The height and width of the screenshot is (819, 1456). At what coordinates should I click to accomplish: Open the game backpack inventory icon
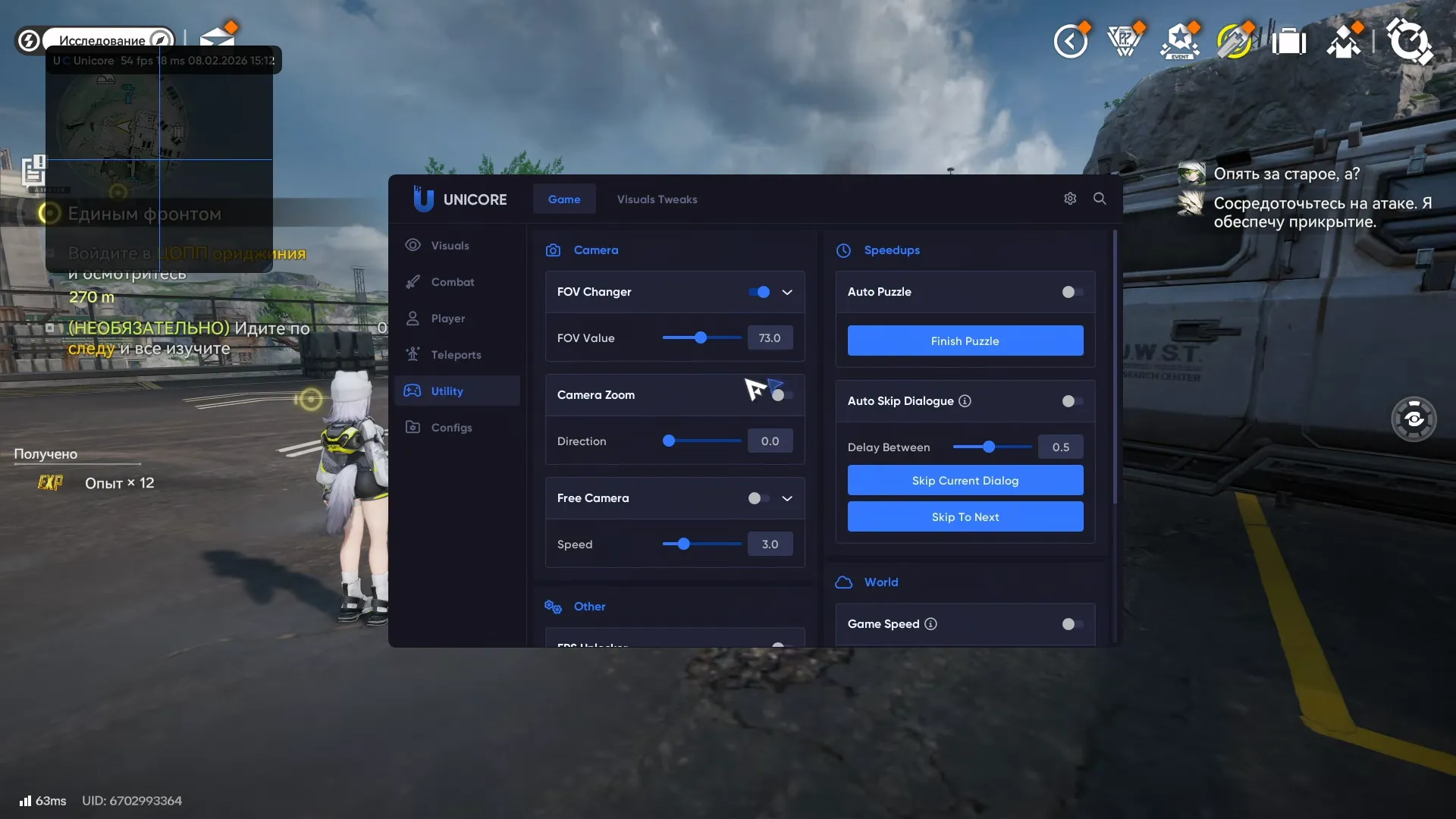tap(1288, 41)
